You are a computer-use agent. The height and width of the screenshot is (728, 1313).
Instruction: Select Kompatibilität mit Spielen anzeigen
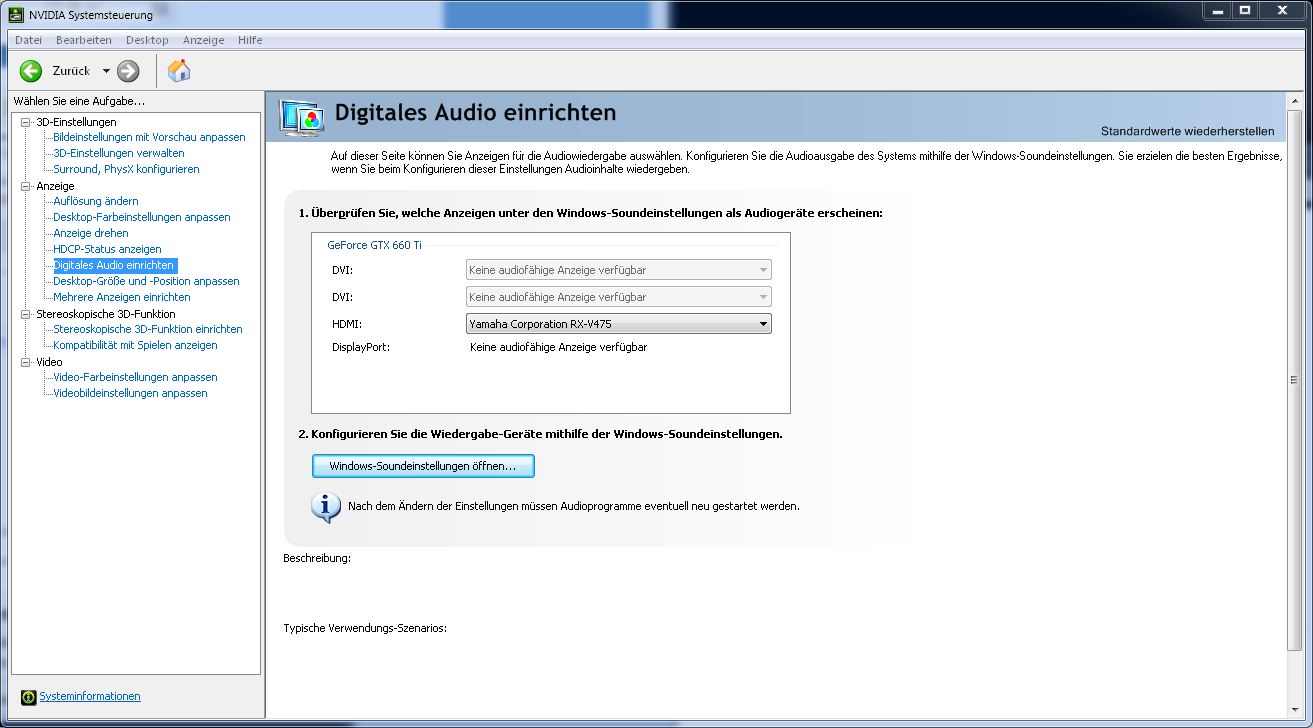135,345
